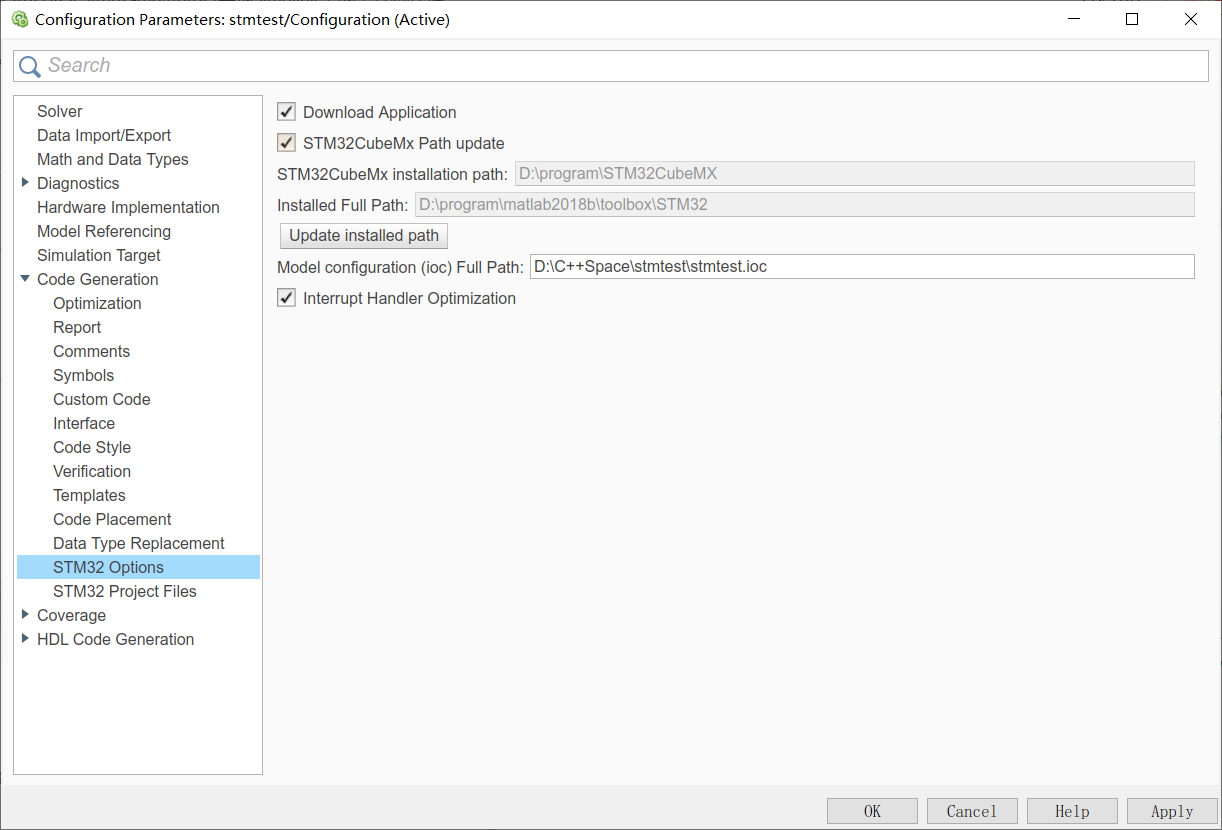Select Data Import/Export in the tree
The image size is (1222, 830).
[x=104, y=135]
